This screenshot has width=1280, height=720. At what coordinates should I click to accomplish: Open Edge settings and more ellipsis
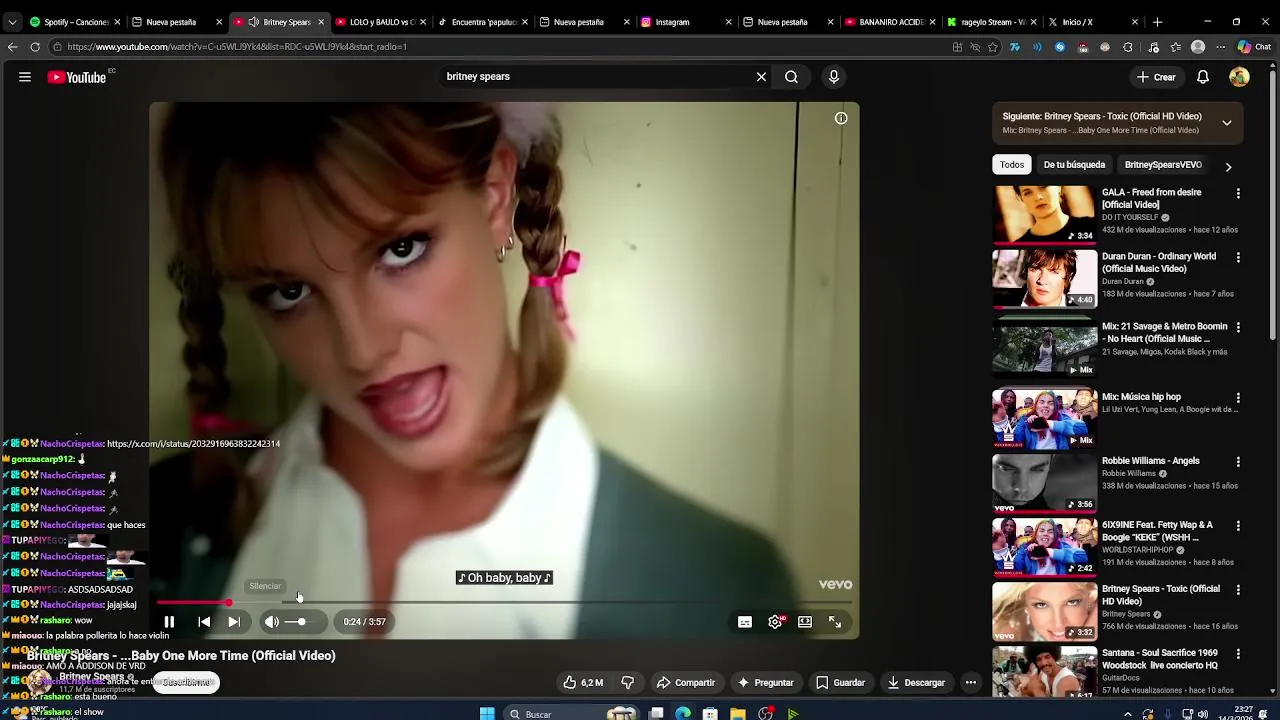coord(1220,47)
